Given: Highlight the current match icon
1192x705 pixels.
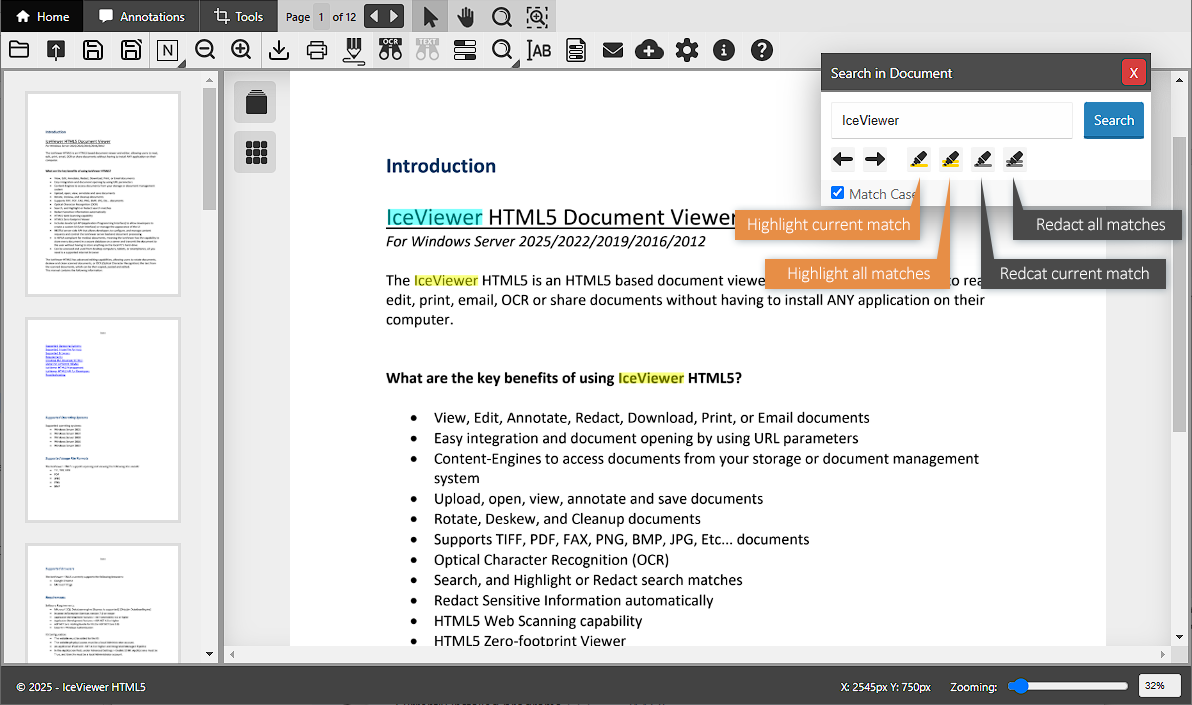Looking at the screenshot, I should coord(918,159).
